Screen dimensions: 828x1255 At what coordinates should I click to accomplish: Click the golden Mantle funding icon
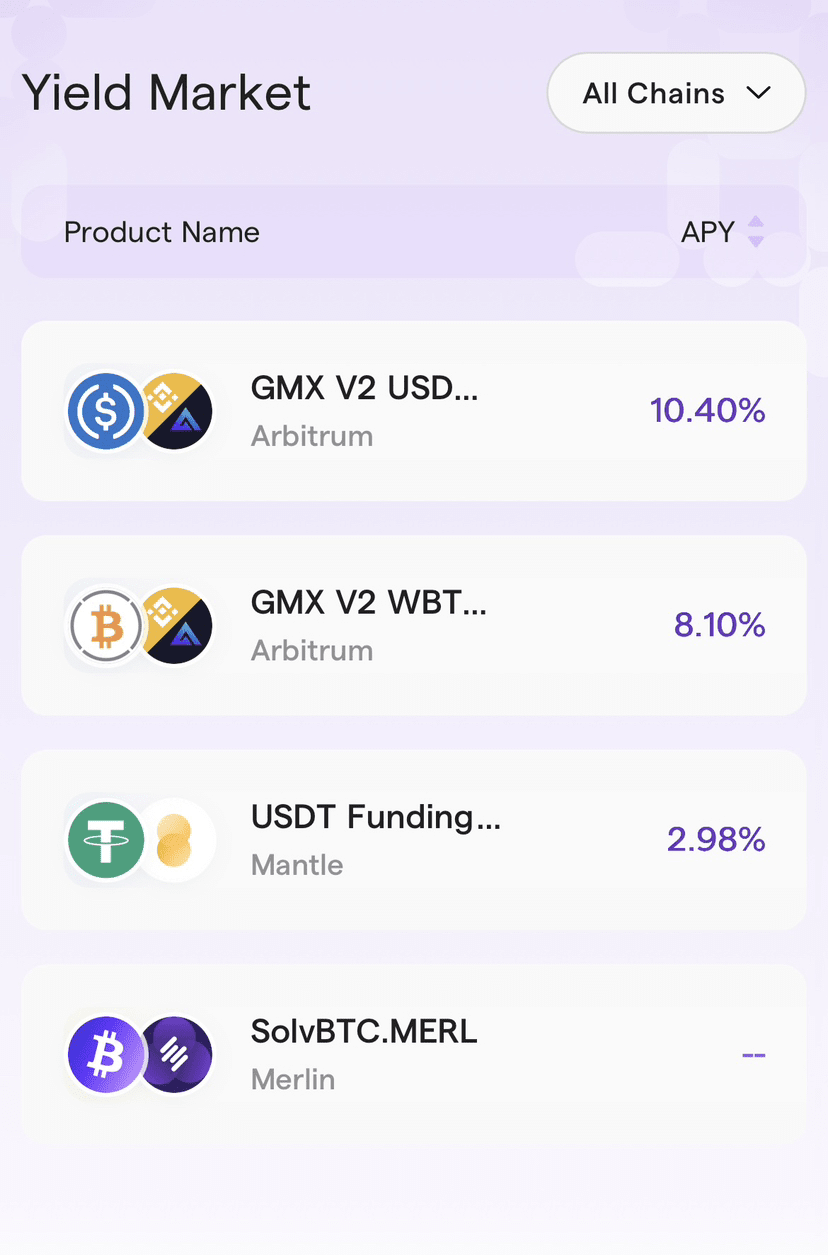point(174,840)
